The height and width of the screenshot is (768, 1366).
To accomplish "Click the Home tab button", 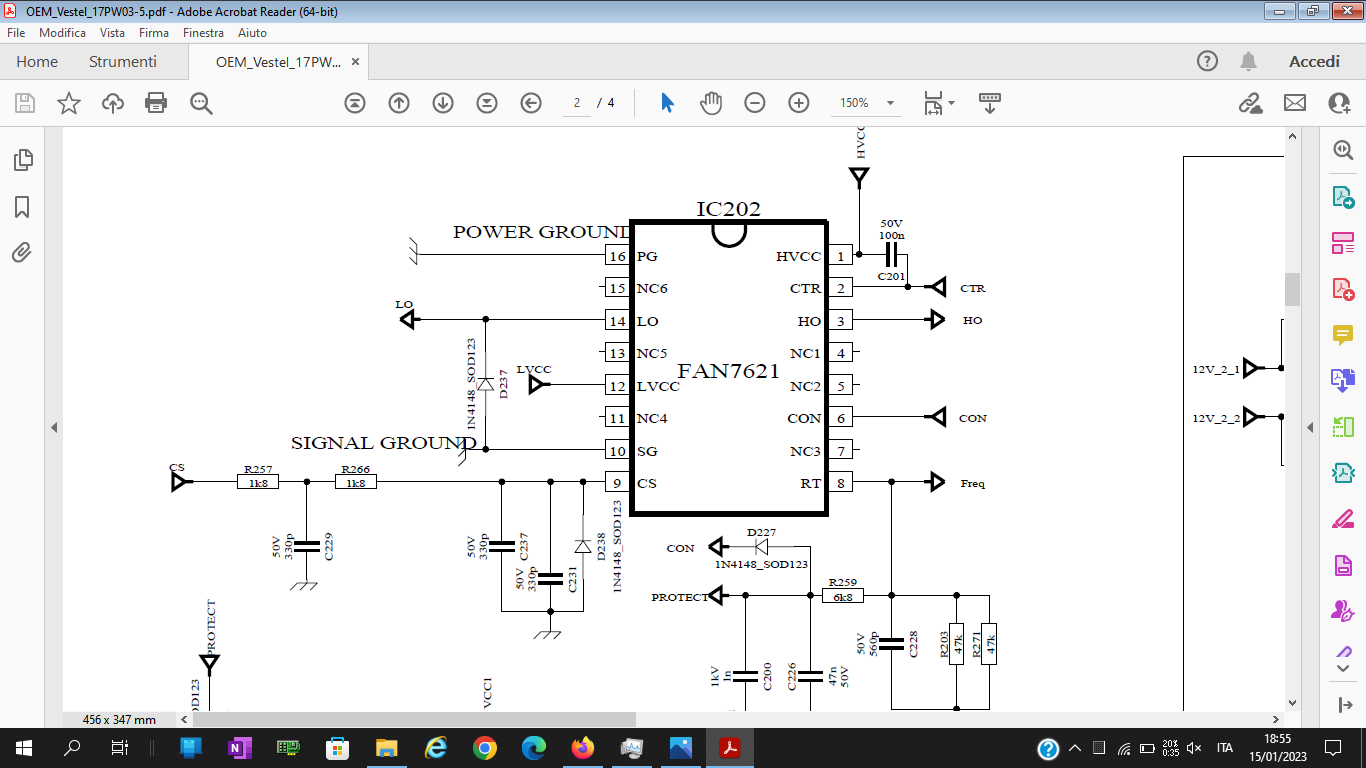I will [x=37, y=62].
